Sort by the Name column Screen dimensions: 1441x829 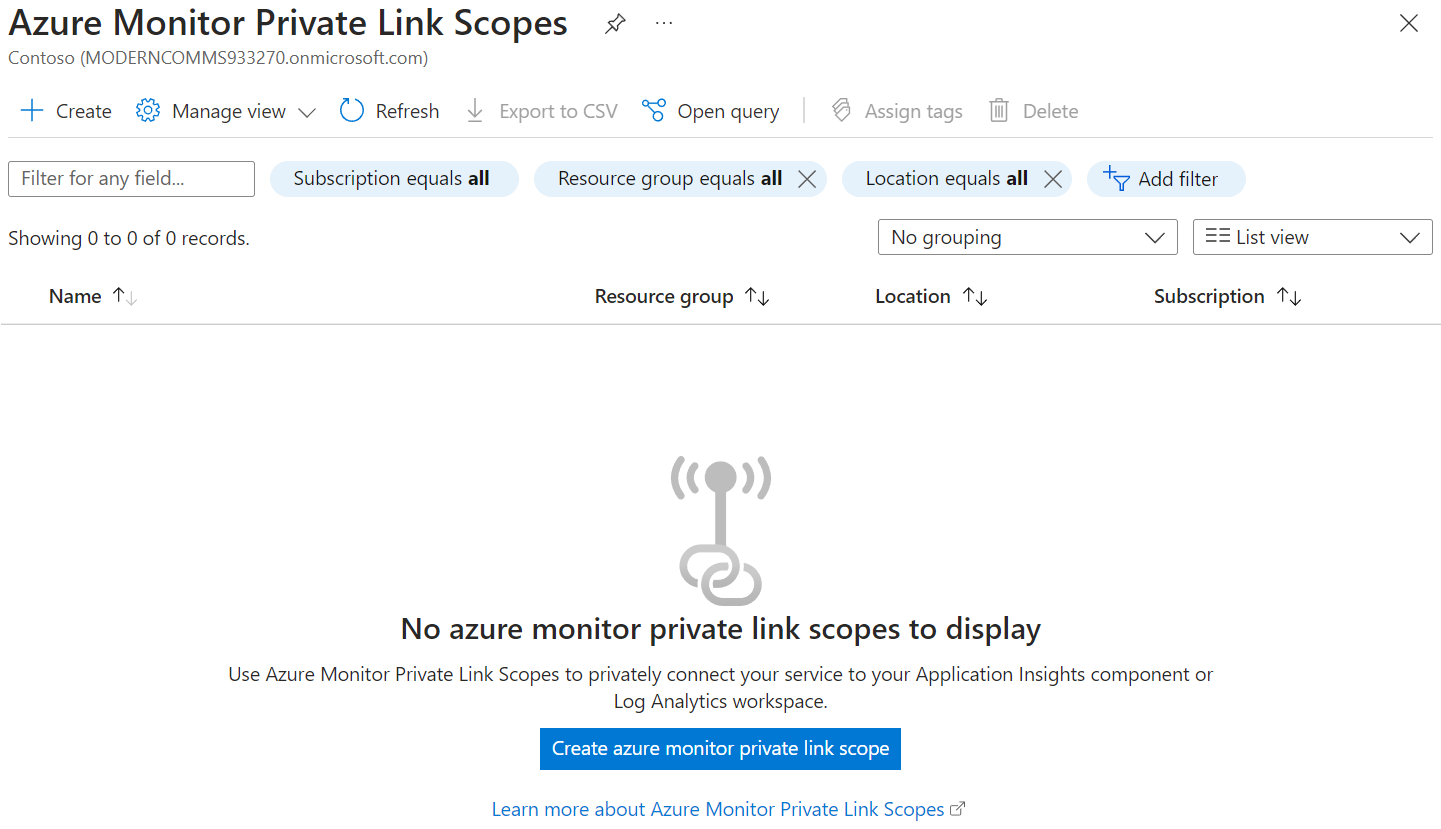tap(93, 296)
